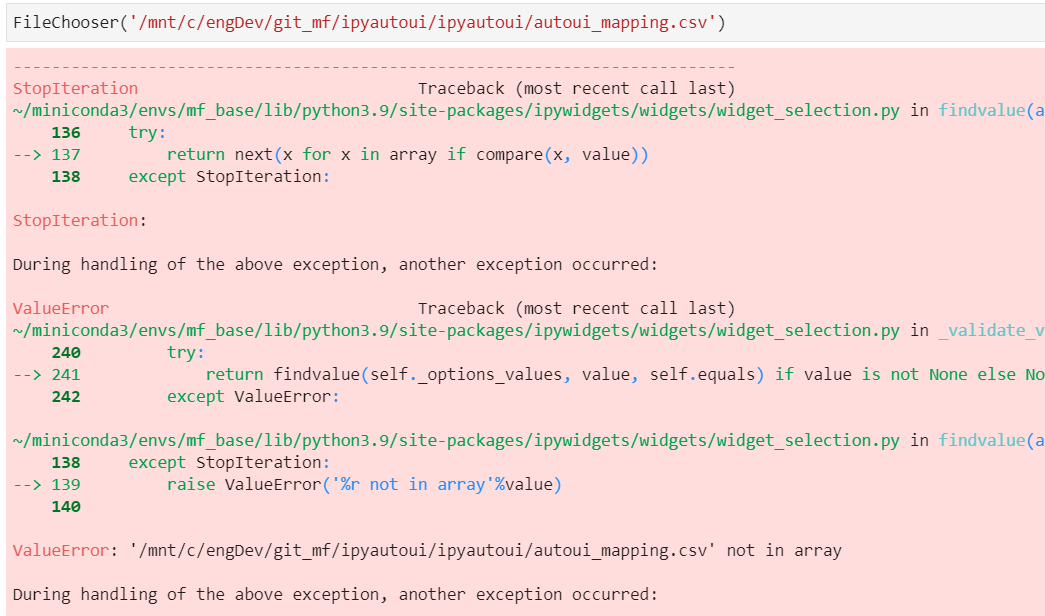Click the final 'ValueError: ... not in array' message
The width and height of the screenshot is (1045, 616).
pos(427,551)
